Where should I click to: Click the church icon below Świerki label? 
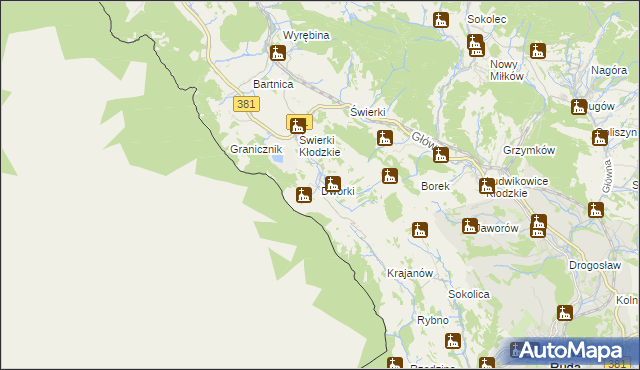[384, 138]
